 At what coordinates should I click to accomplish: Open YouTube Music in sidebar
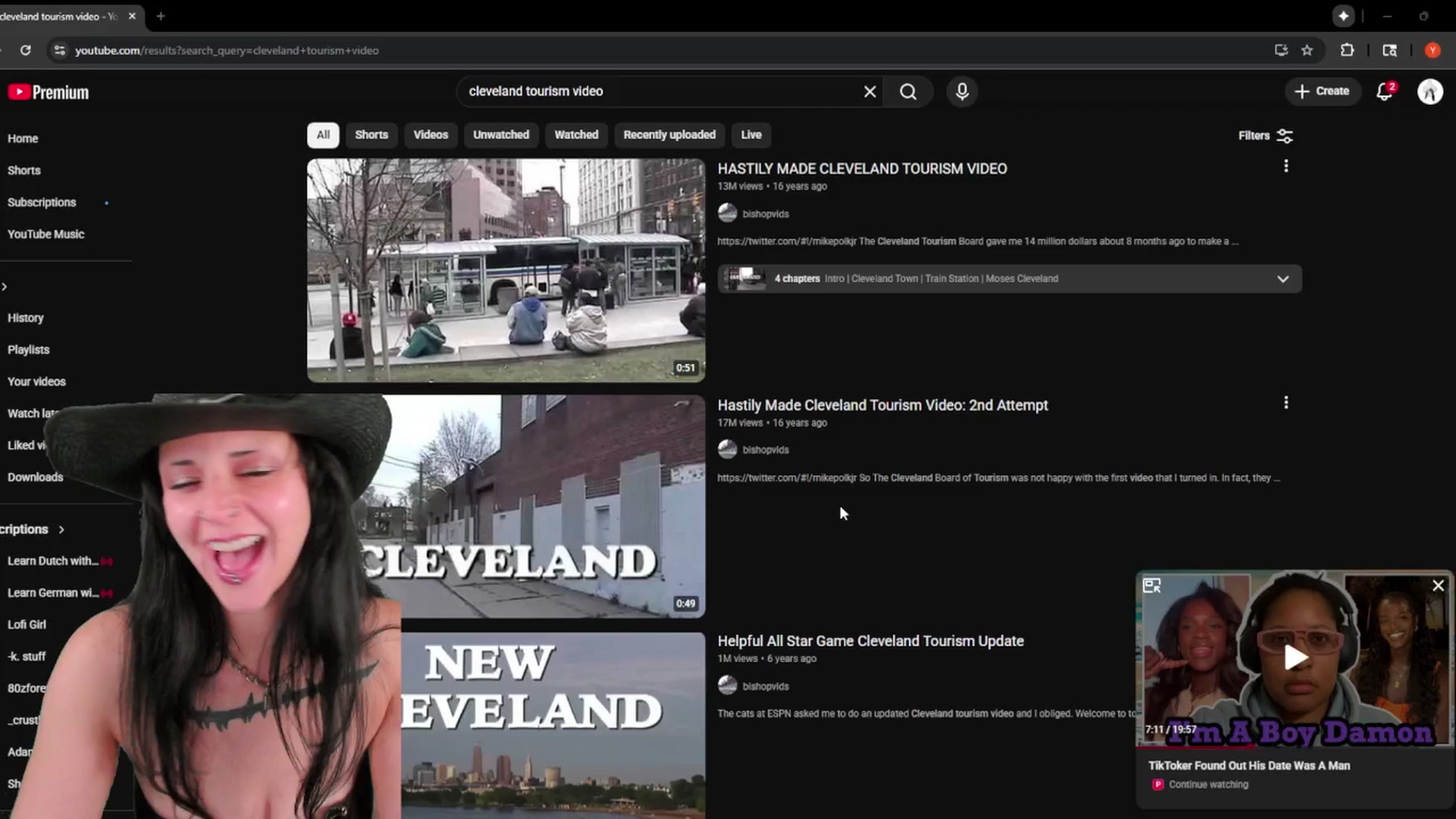point(45,234)
